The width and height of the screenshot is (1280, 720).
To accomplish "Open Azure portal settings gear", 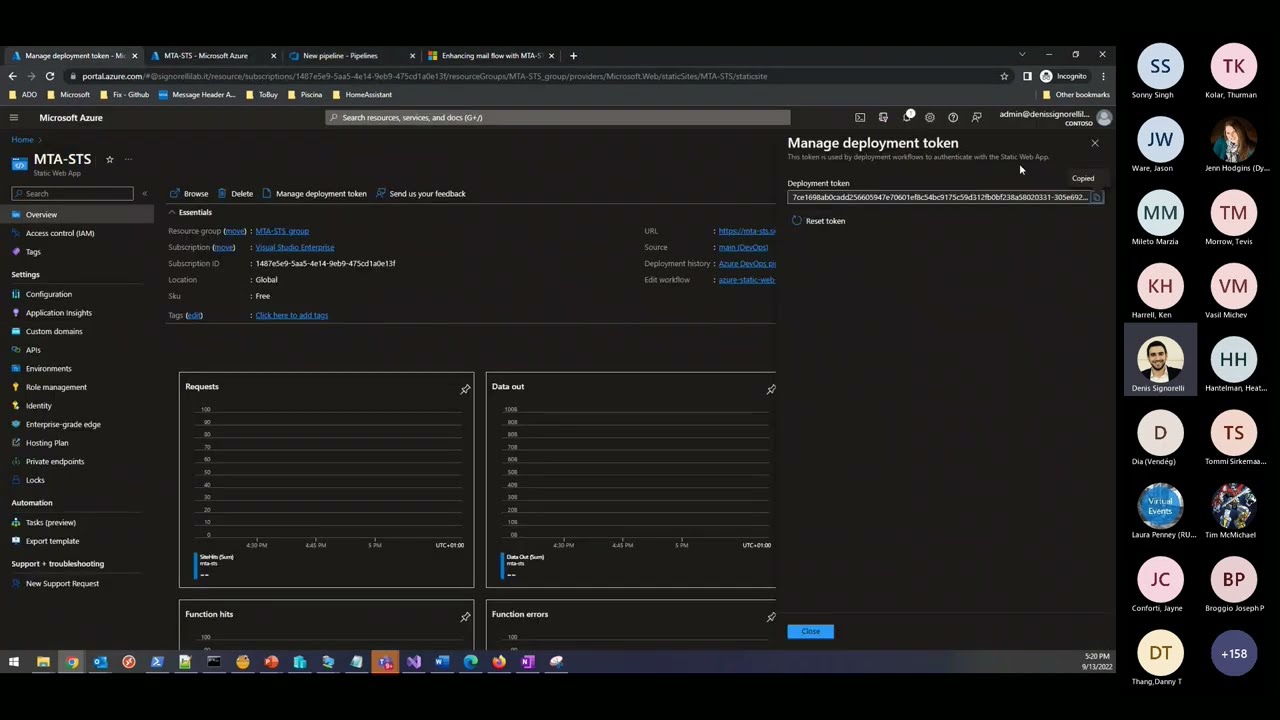I will [930, 118].
